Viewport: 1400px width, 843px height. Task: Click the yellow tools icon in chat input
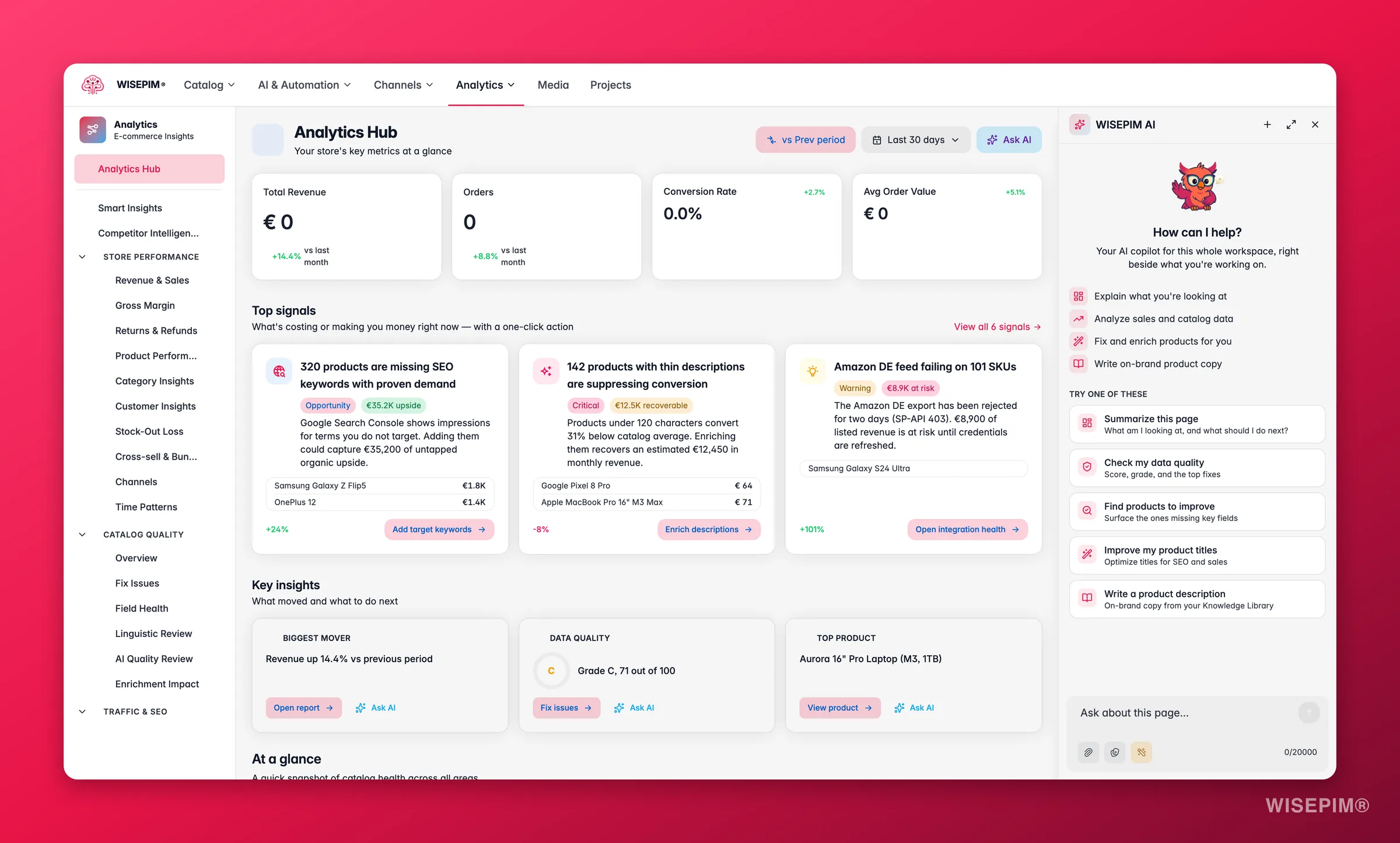click(x=1142, y=752)
